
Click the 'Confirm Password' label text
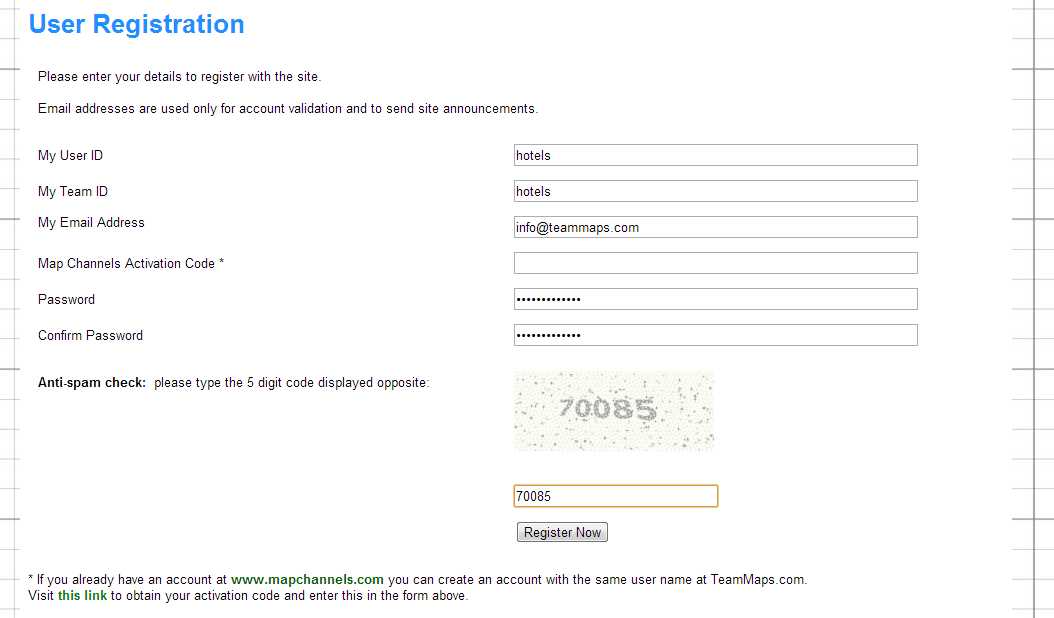pyautogui.click(x=90, y=336)
